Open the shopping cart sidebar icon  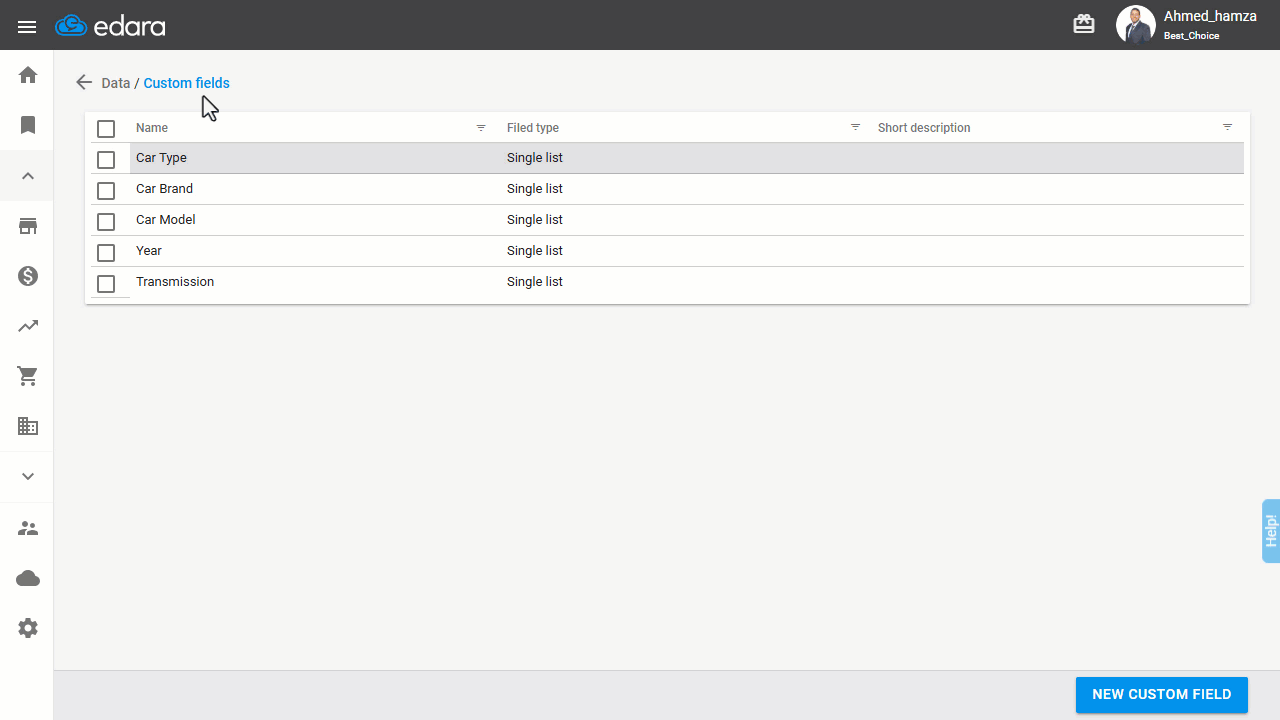(x=28, y=376)
